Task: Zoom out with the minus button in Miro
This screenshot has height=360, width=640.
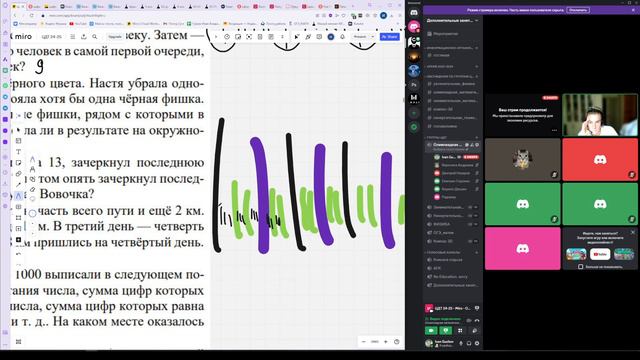Action: (364, 342)
